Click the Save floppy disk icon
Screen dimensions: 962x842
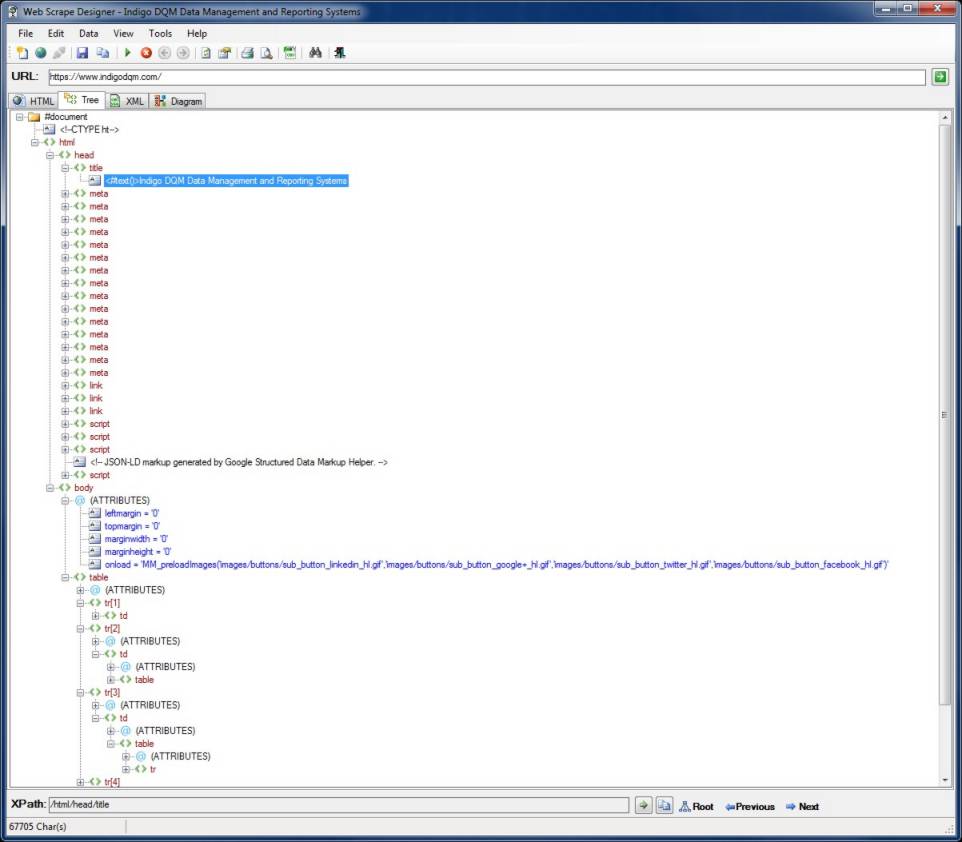pos(82,53)
